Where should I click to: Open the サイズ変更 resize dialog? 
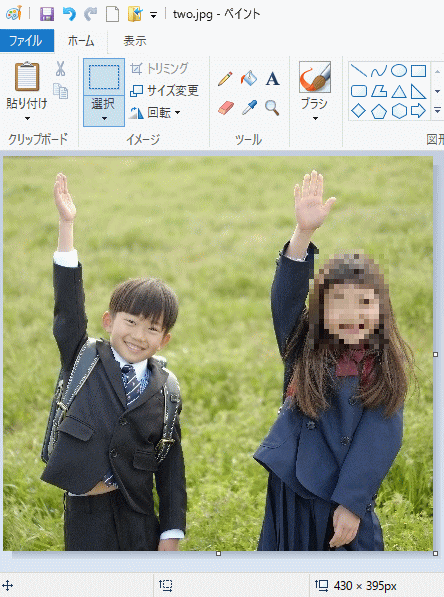coord(164,91)
